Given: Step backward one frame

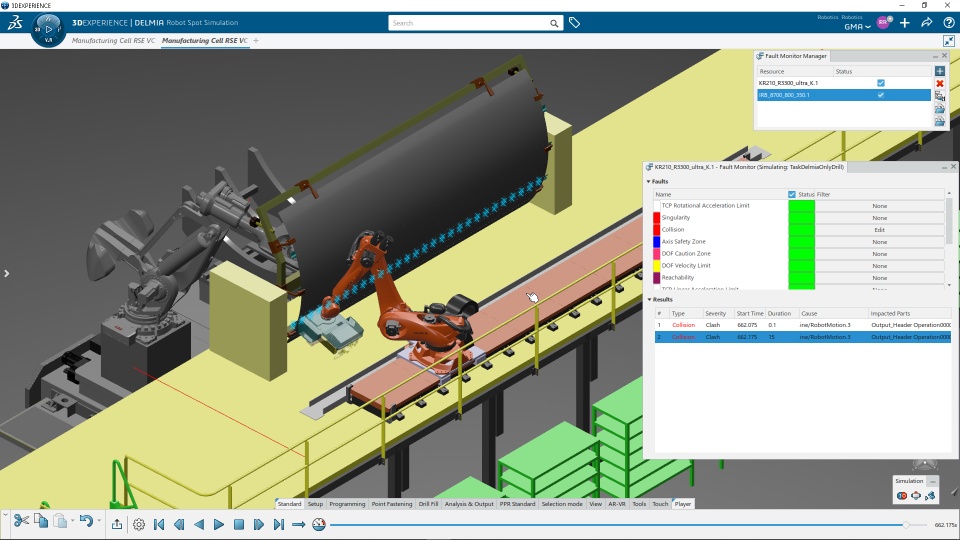Looking at the screenshot, I should point(179,524).
